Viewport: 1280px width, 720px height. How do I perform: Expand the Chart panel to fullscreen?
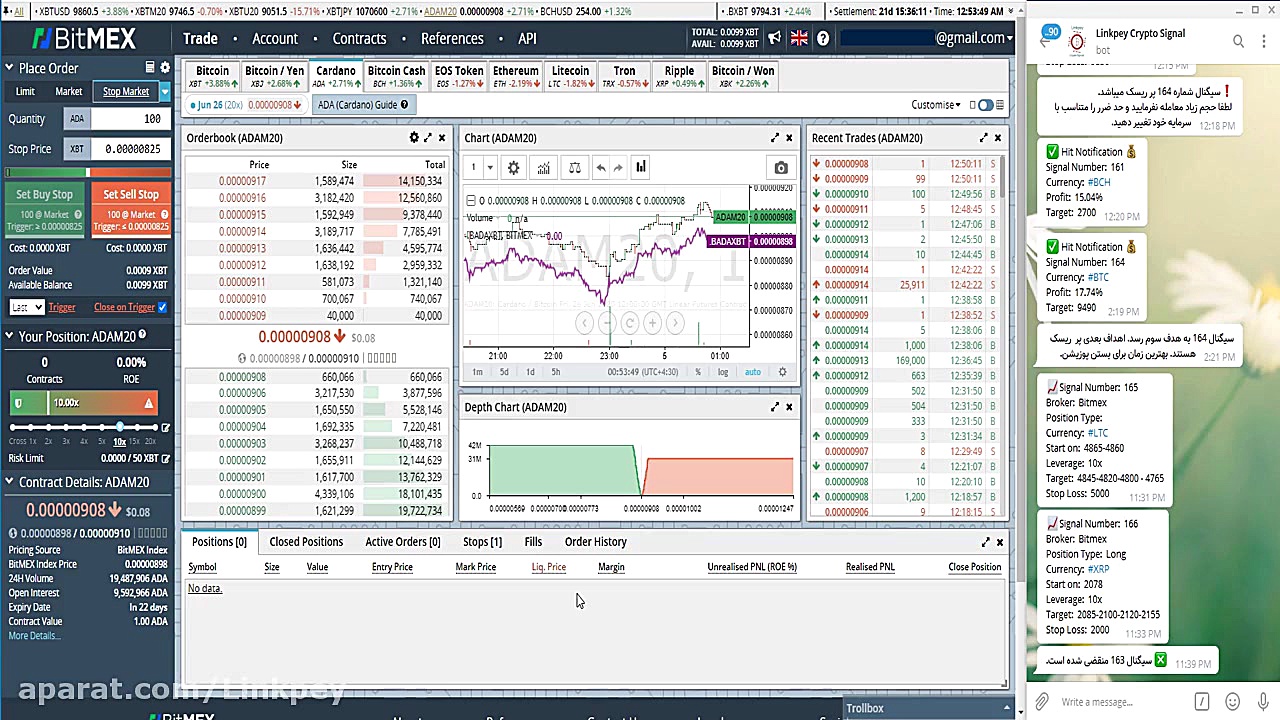775,138
